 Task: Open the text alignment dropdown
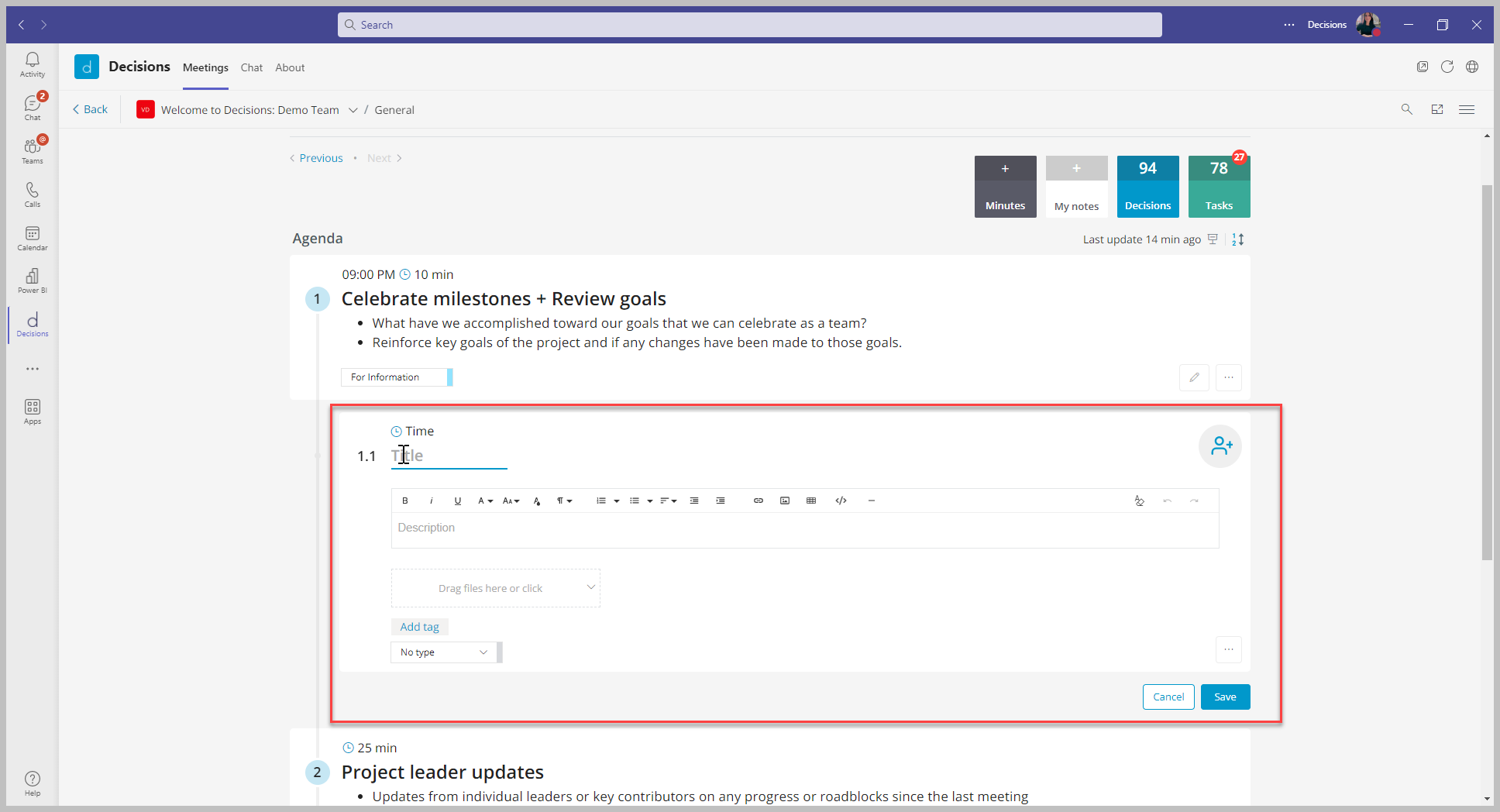[x=668, y=501]
